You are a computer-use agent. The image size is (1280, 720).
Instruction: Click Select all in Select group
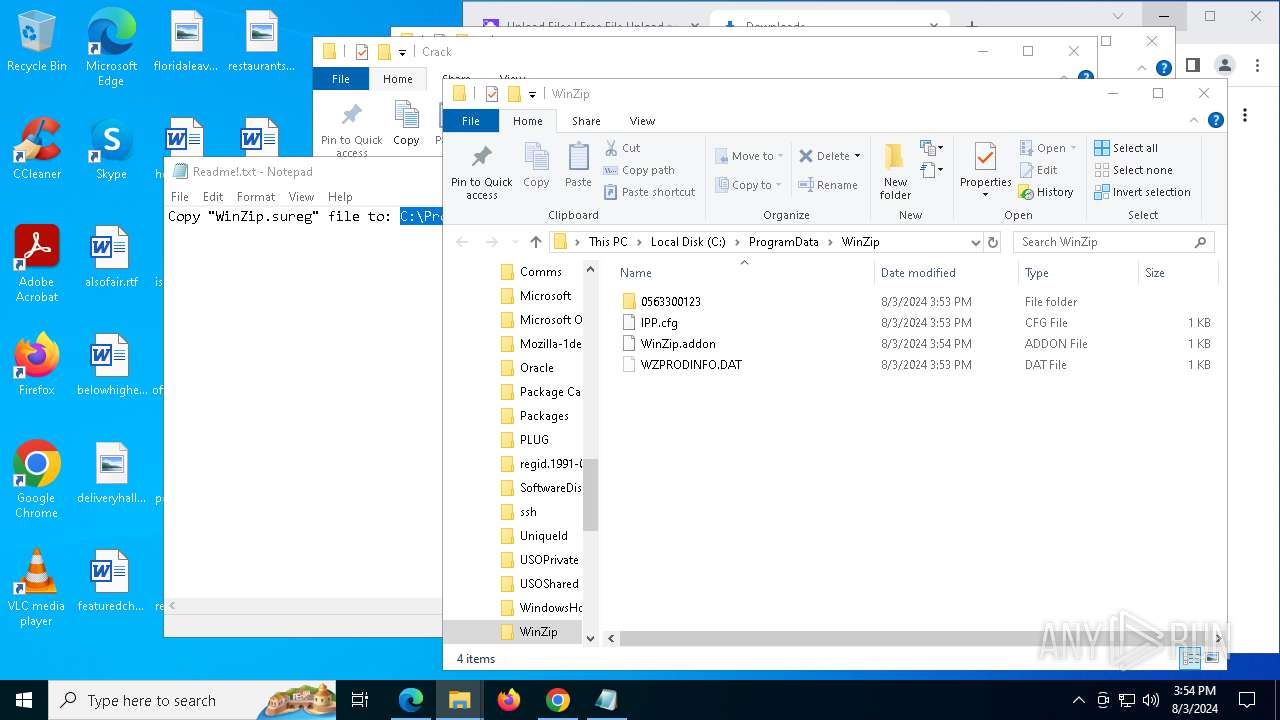1126,148
